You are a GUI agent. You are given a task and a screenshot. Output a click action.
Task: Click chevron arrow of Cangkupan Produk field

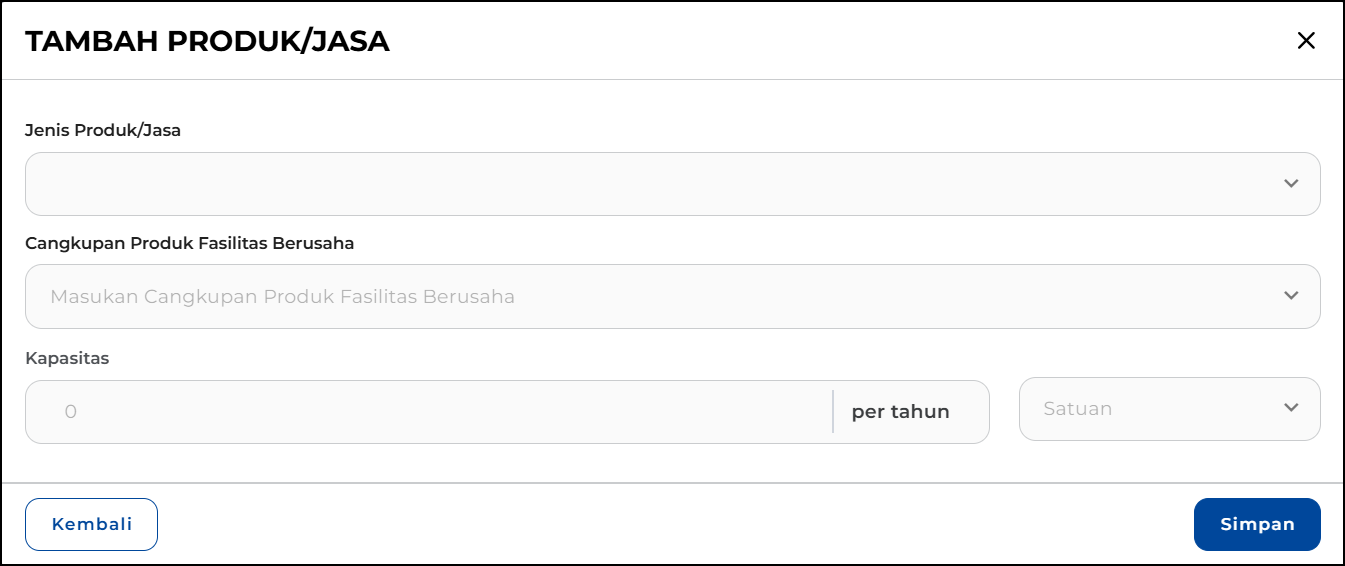click(1291, 296)
